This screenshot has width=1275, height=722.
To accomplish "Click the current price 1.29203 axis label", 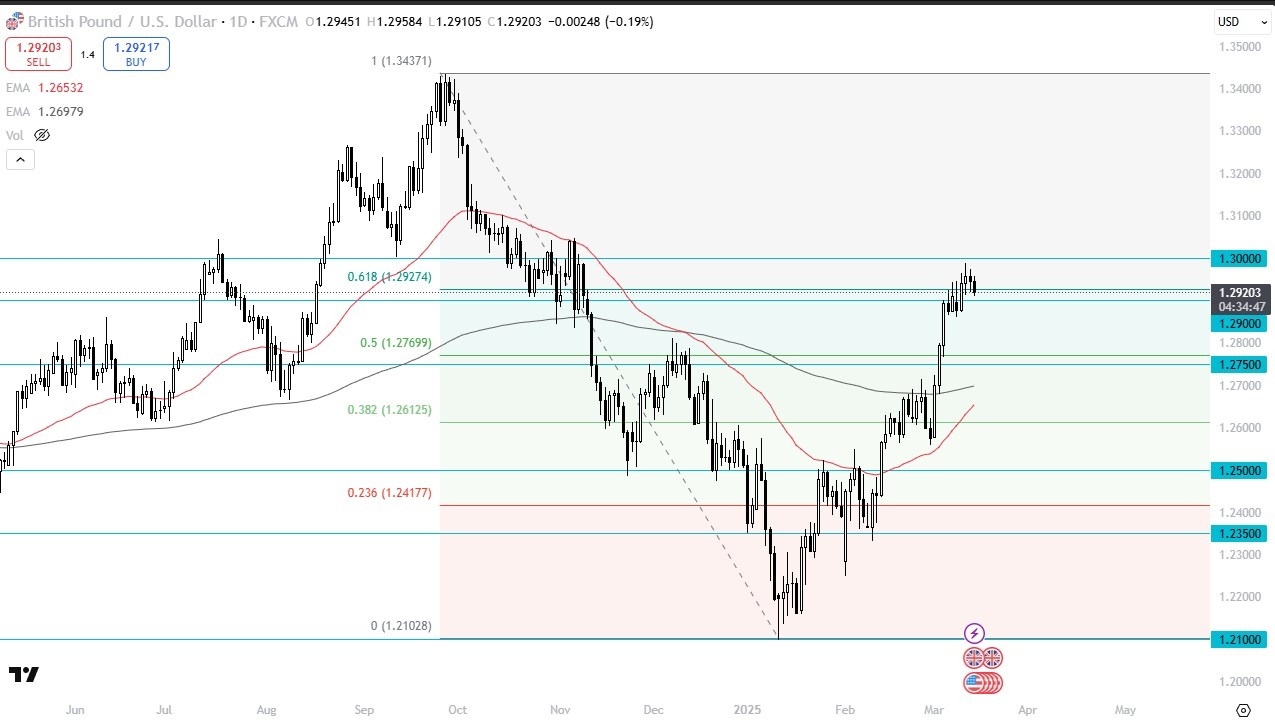I will coord(1240,292).
